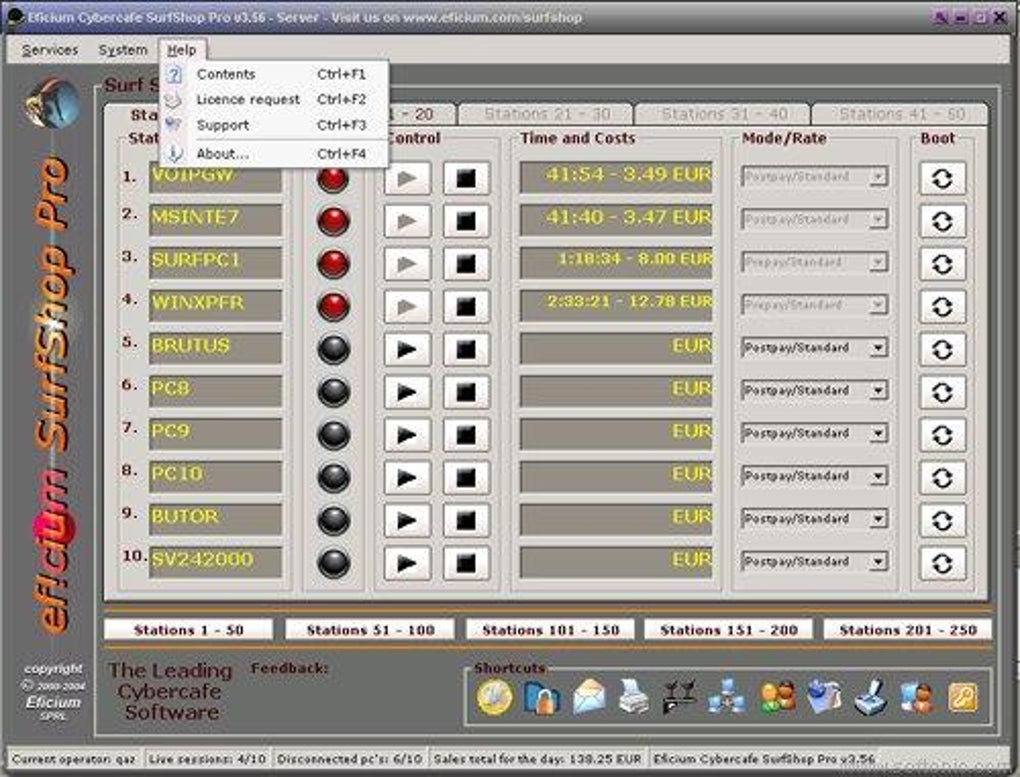Click the Stations 201 - 250 button
Viewport: 1020px width, 777px height.
[x=907, y=630]
